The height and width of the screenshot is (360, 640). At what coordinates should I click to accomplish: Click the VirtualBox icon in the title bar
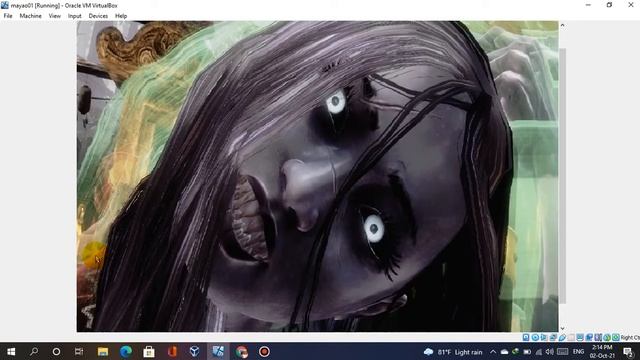coord(5,5)
